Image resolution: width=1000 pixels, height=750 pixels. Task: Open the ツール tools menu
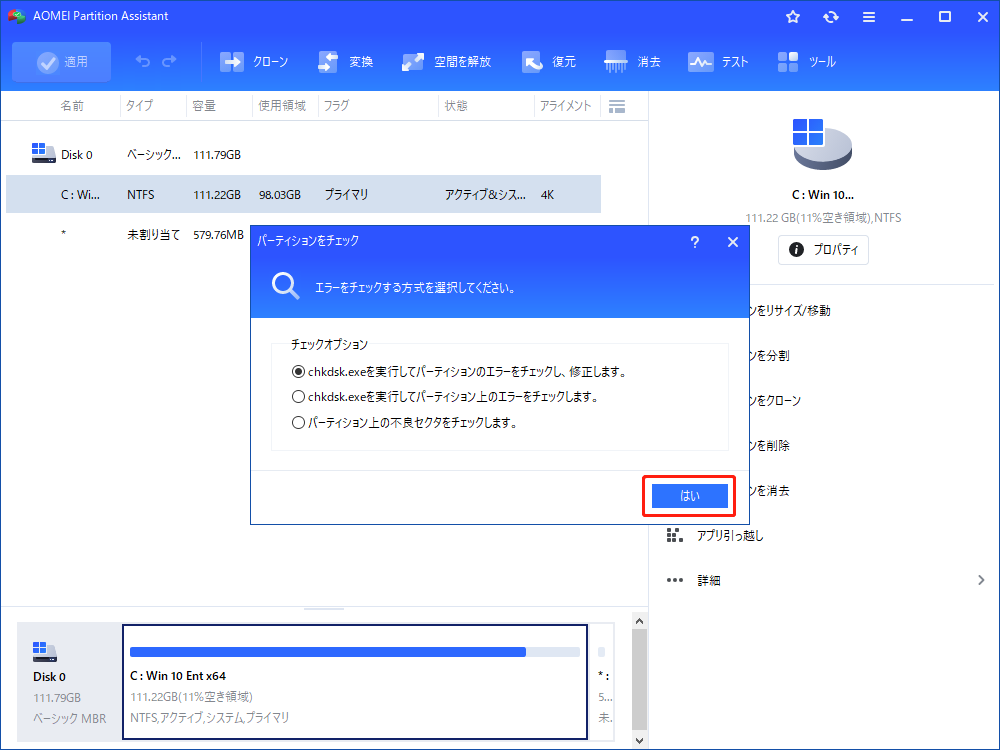[807, 62]
